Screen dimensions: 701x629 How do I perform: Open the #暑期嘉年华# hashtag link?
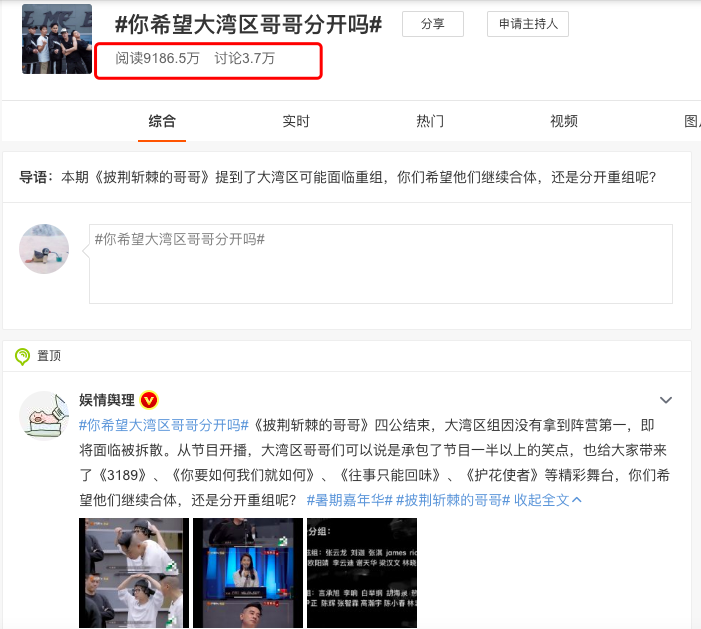(350, 500)
